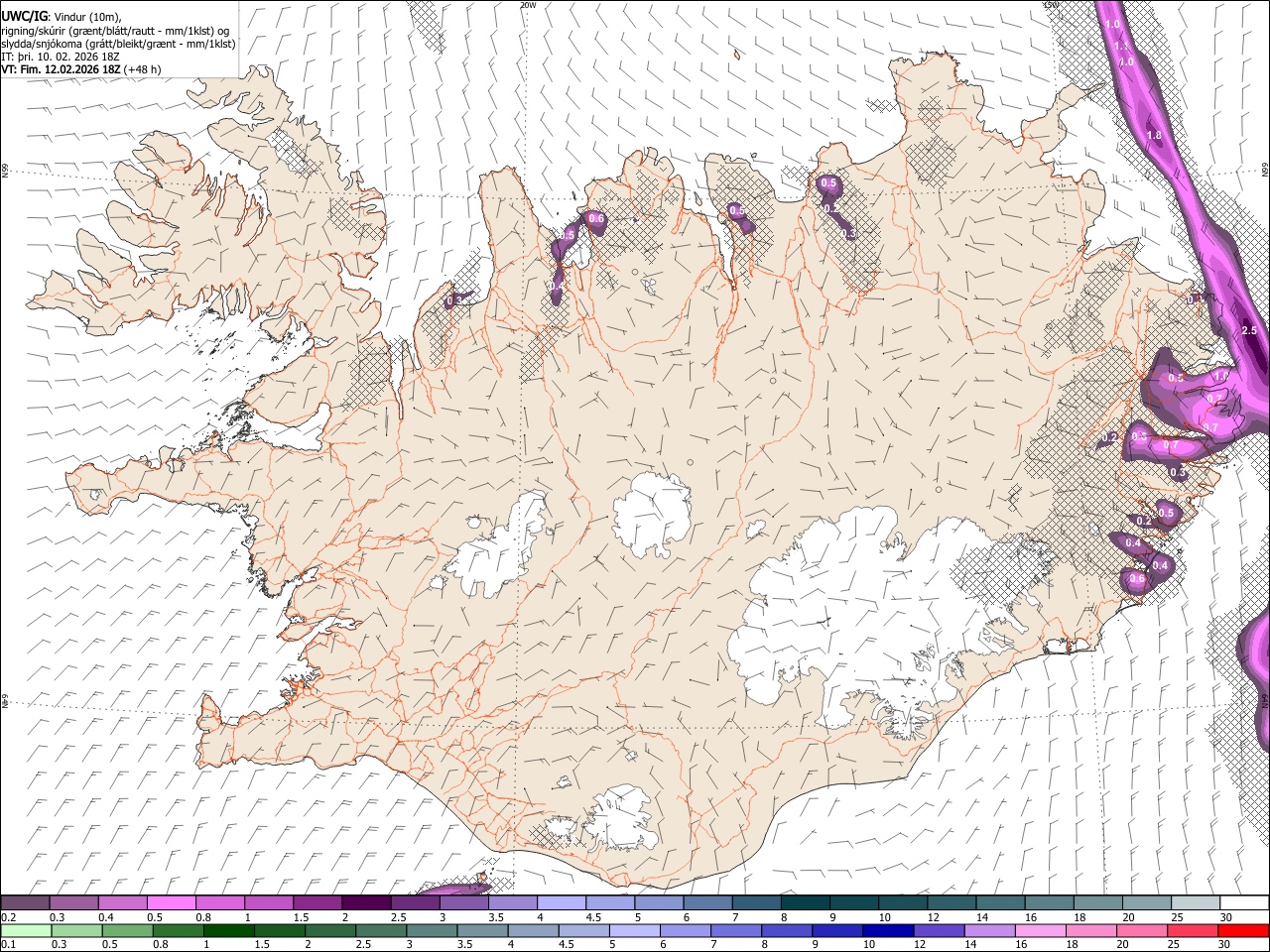Viewport: 1270px width, 952px height.
Task: Click the '(+48 h)' forecast offset
Action: (143, 69)
